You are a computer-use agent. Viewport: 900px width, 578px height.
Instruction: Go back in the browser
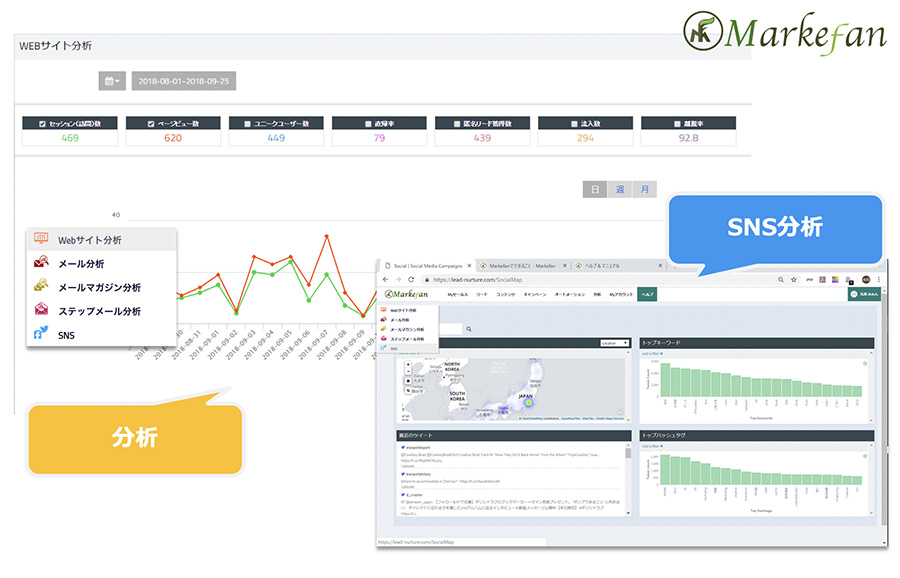pos(386,280)
